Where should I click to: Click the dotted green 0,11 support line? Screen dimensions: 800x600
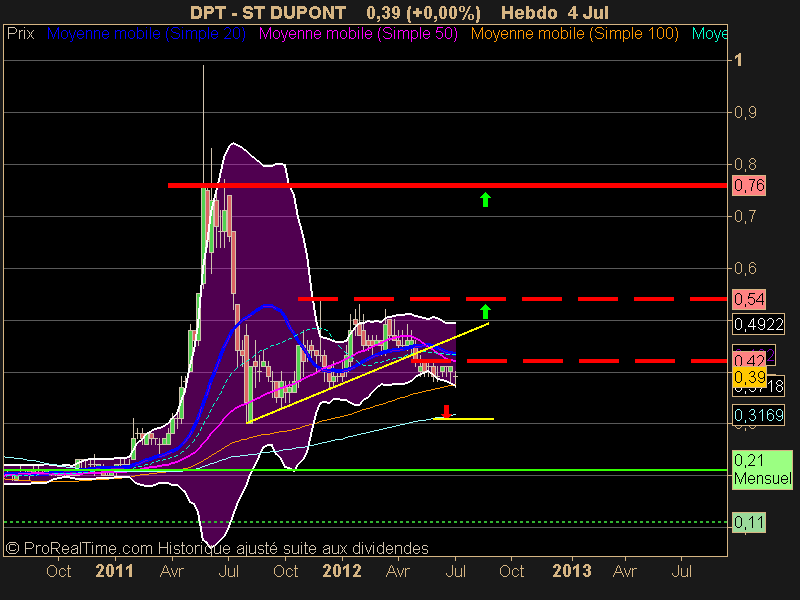pyautogui.click(x=365, y=522)
